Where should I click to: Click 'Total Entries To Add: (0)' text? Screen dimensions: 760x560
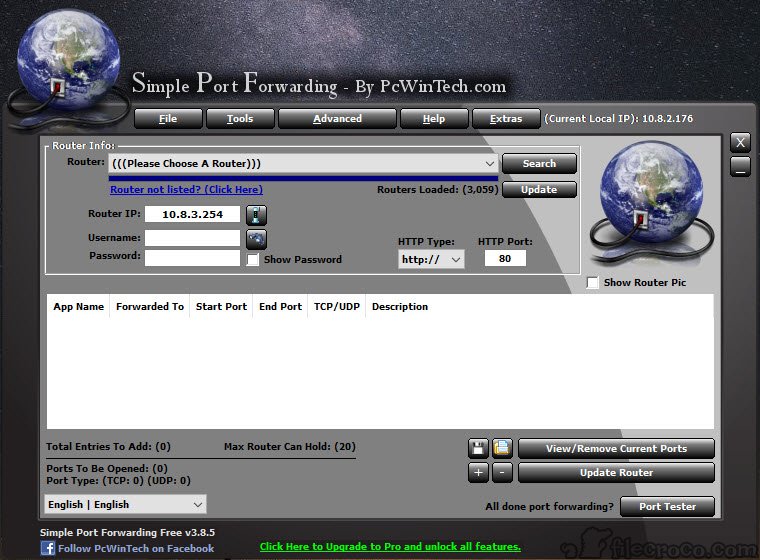point(109,447)
